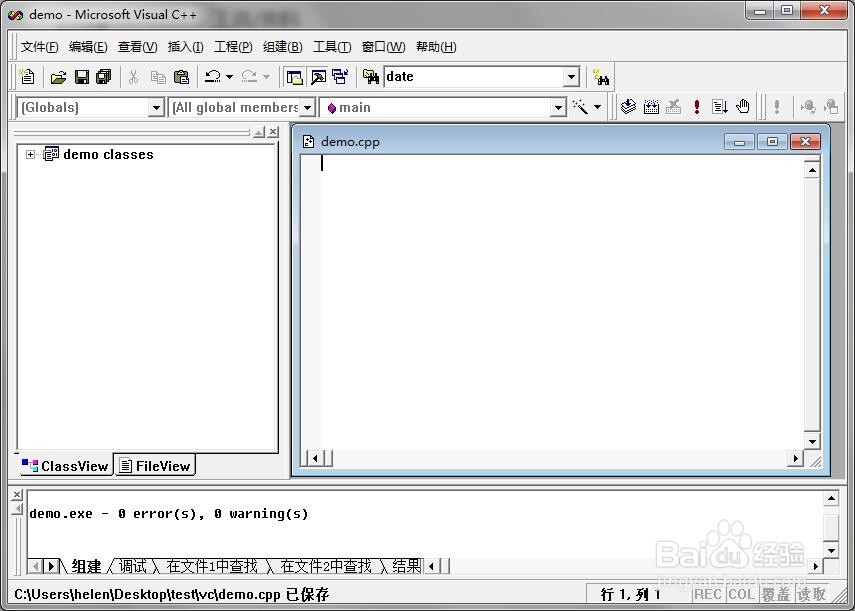This screenshot has height=611, width=855.
Task: Click the editor vertical scrollbar down arrow
Action: tap(812, 441)
